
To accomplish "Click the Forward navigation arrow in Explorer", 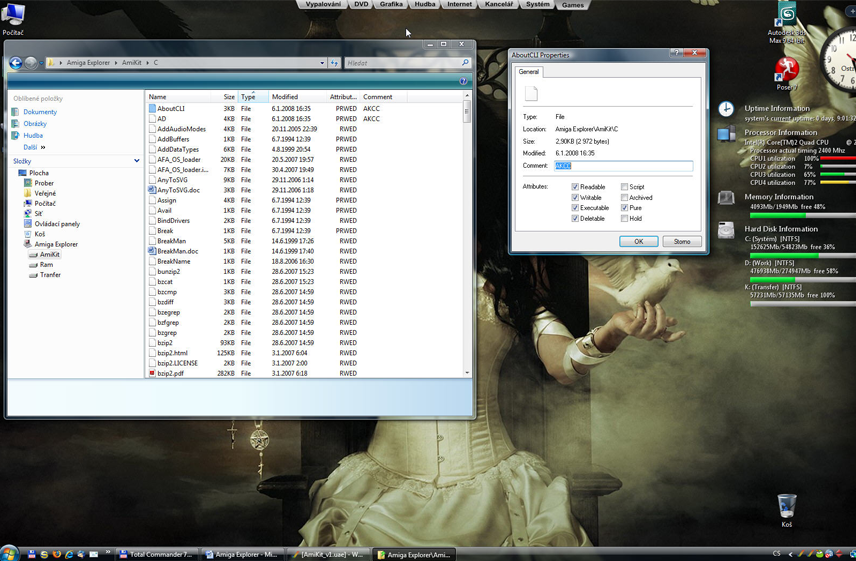I will coord(31,63).
